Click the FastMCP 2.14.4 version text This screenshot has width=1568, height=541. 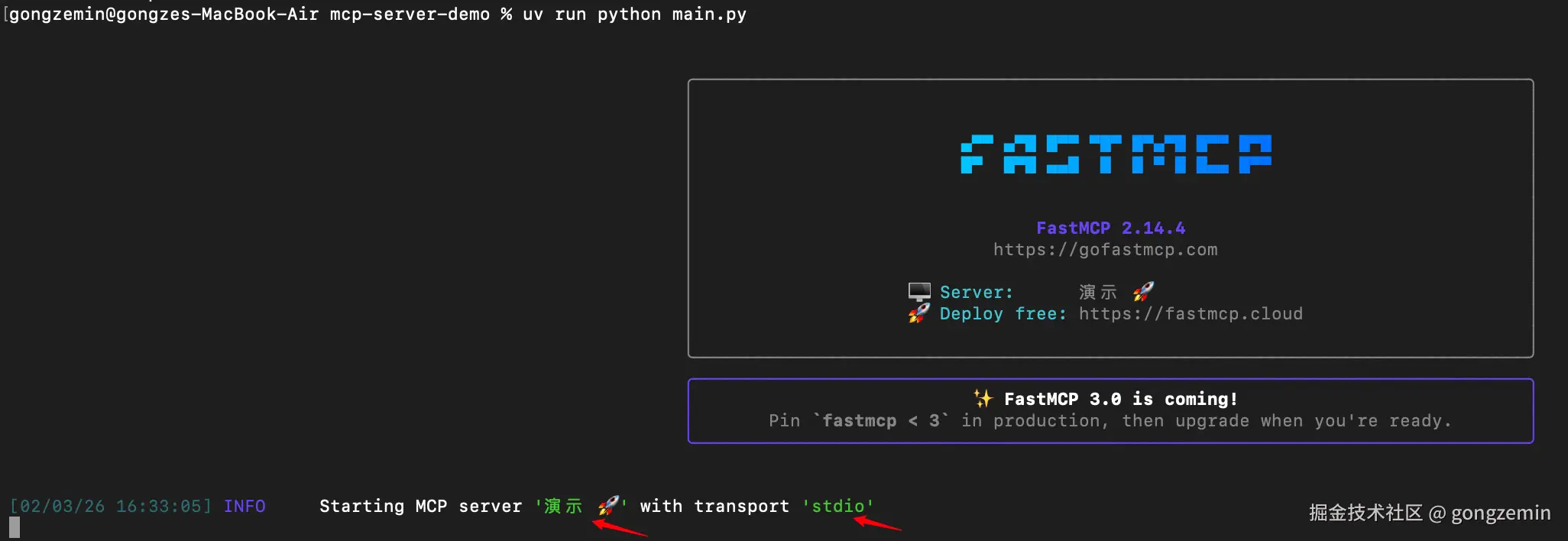pyautogui.click(x=1110, y=228)
